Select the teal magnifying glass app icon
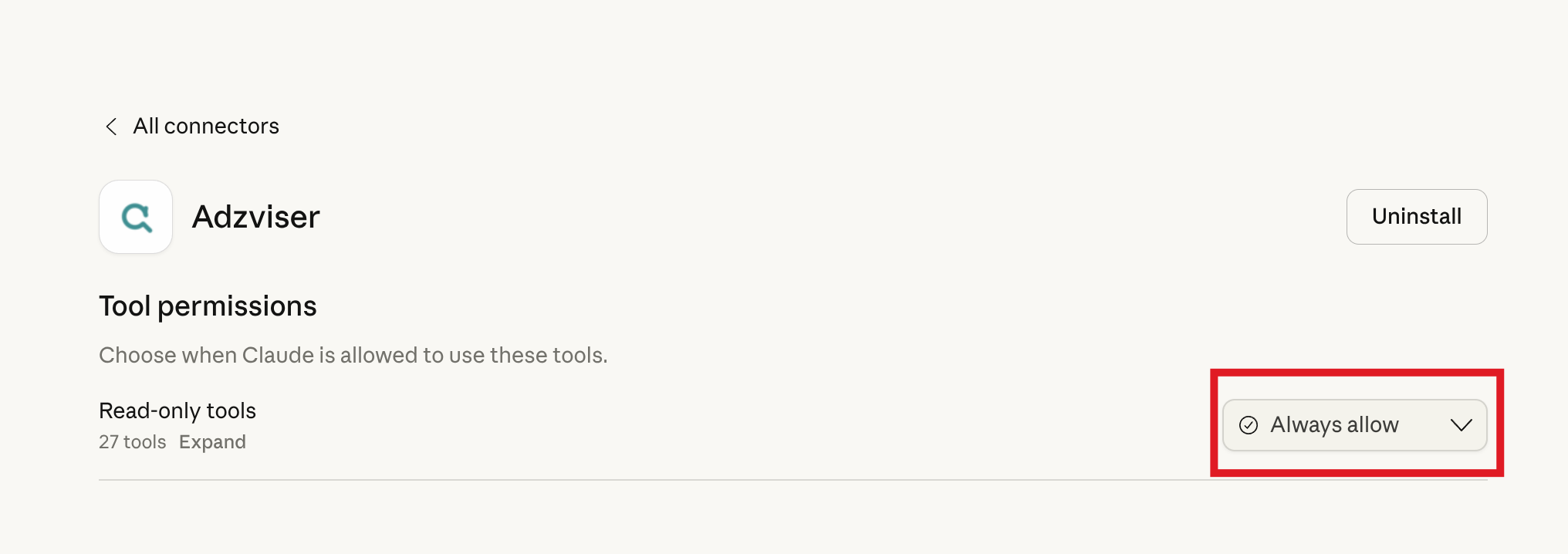The height and width of the screenshot is (554, 1568). (x=136, y=217)
